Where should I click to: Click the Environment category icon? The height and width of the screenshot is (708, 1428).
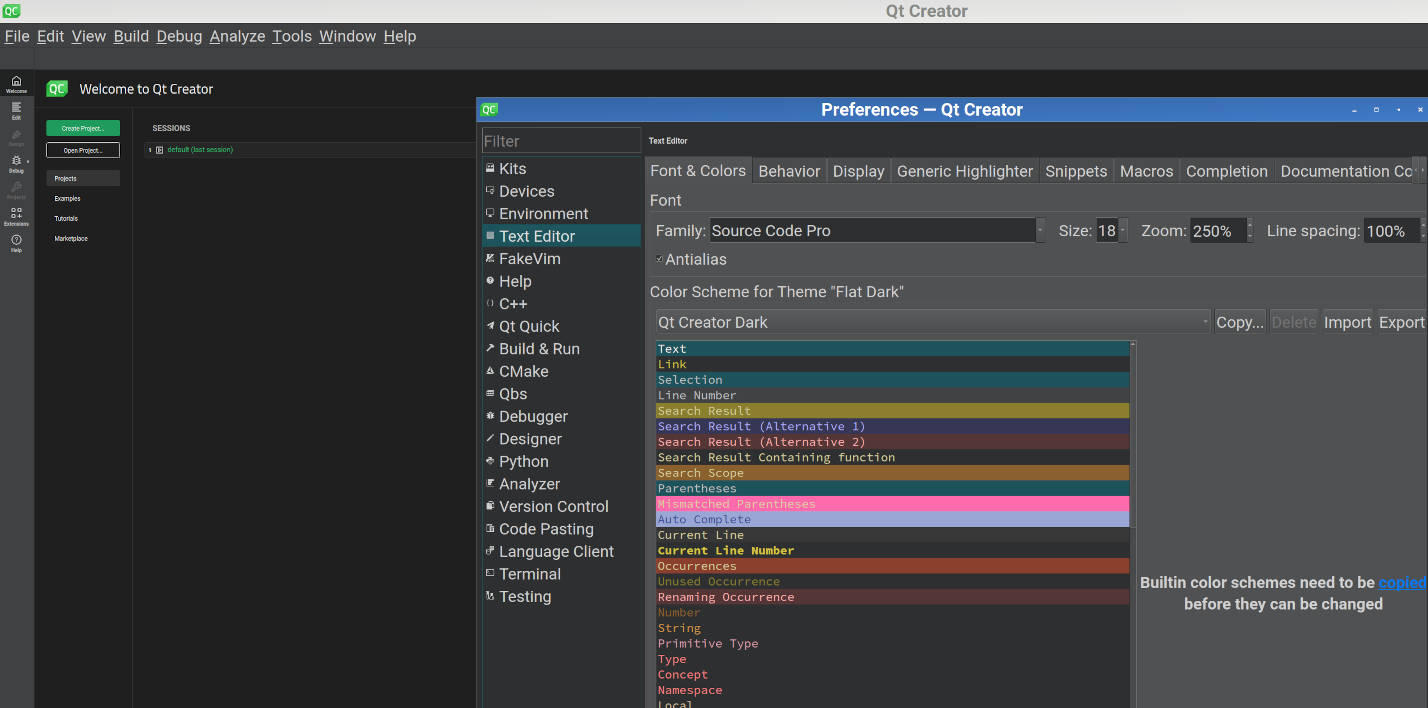tap(490, 213)
